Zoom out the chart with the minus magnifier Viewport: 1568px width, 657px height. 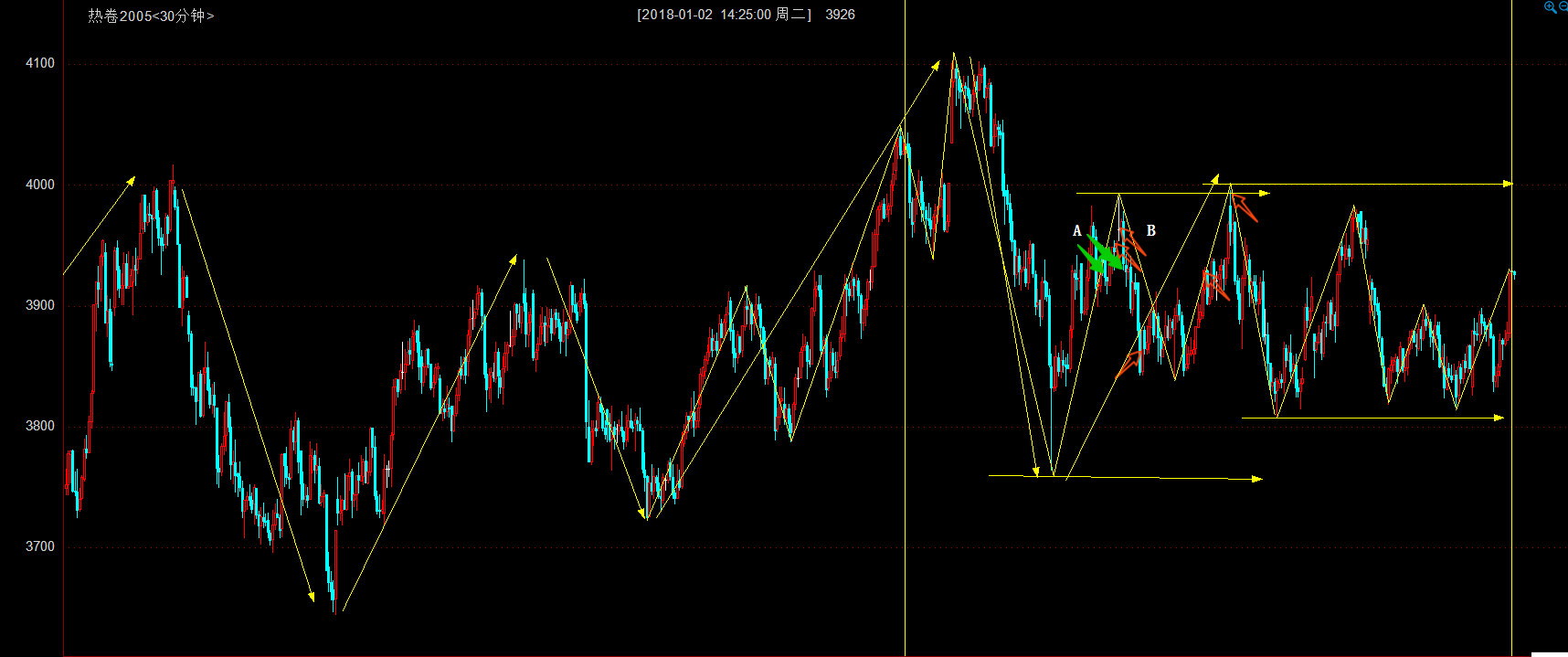pyautogui.click(x=1563, y=6)
